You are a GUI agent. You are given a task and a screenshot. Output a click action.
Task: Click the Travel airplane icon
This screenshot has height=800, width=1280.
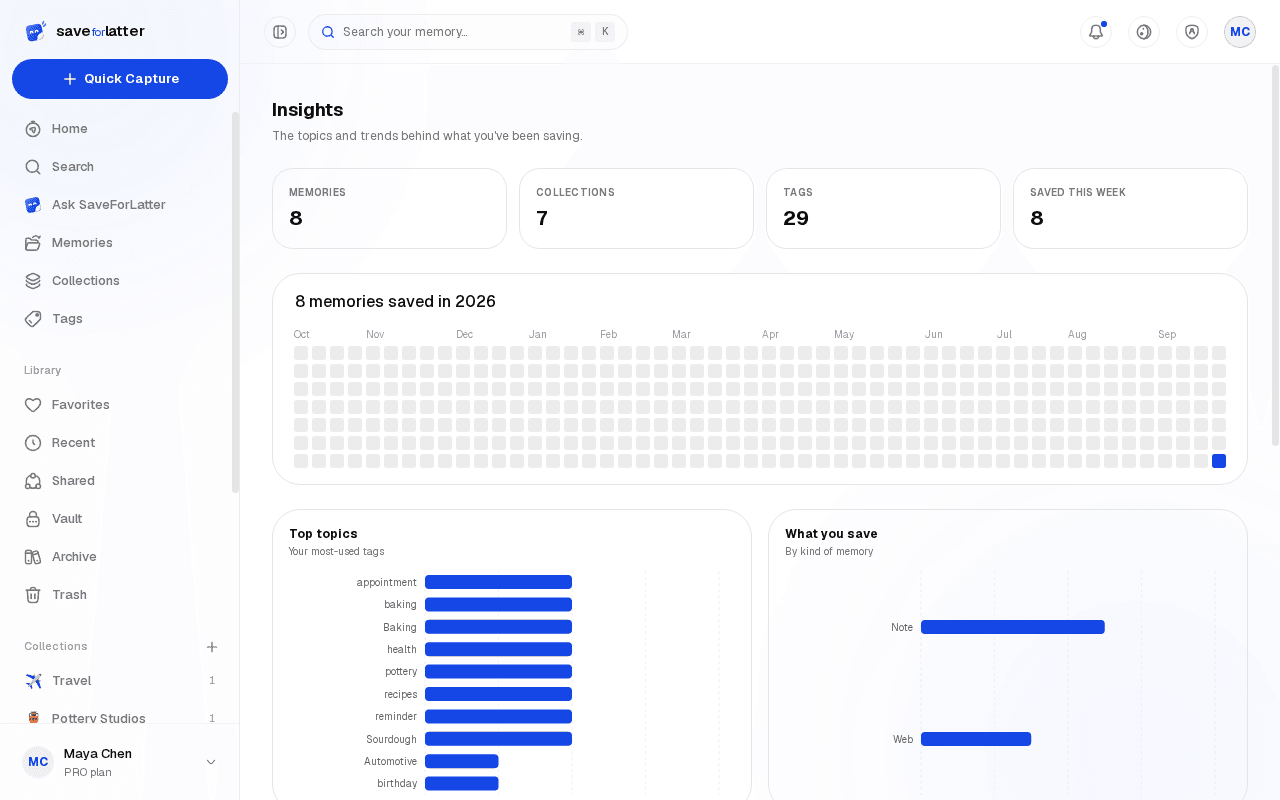[33, 681]
